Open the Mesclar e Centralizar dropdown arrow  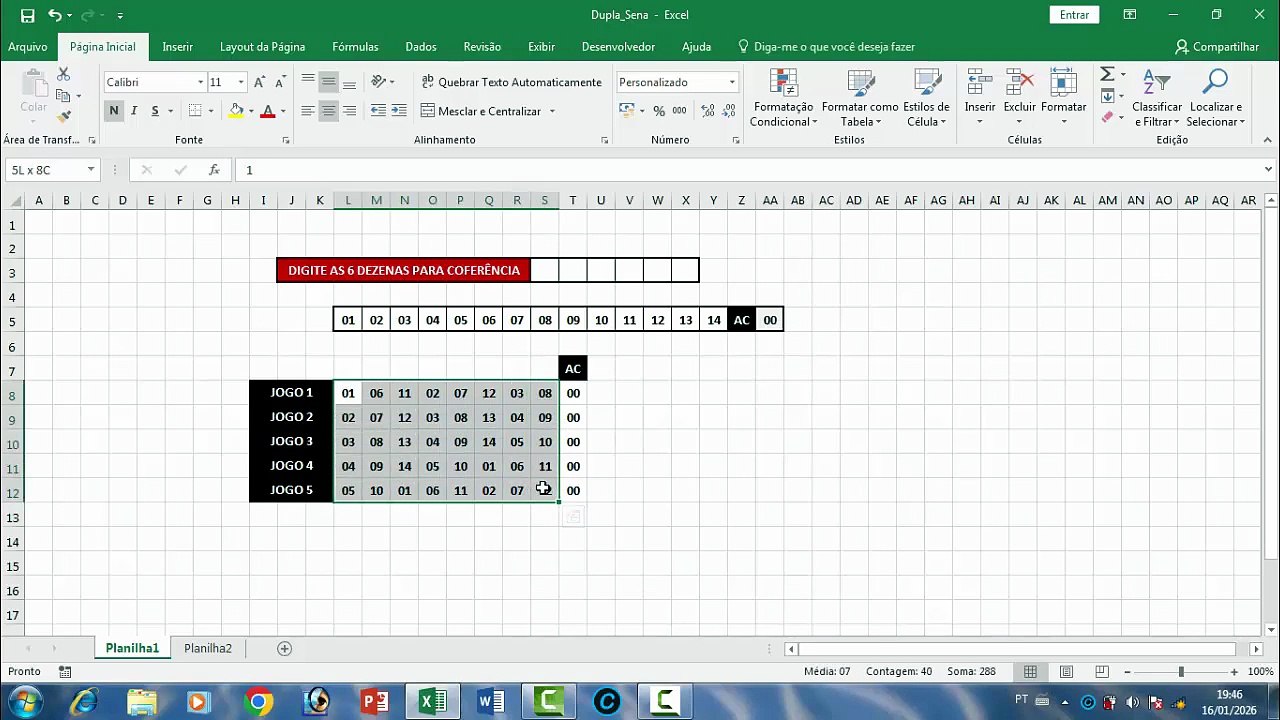point(552,111)
